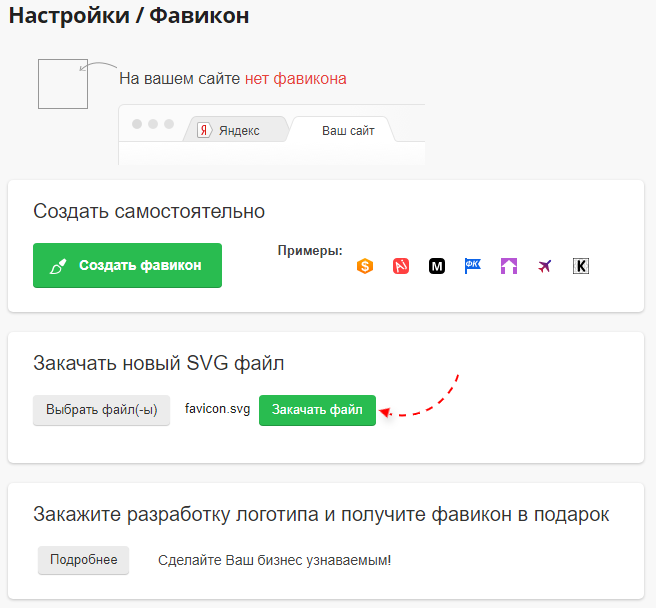The height and width of the screenshot is (608, 656).
Task: Click the gray window dots in mockup
Action: [153, 124]
